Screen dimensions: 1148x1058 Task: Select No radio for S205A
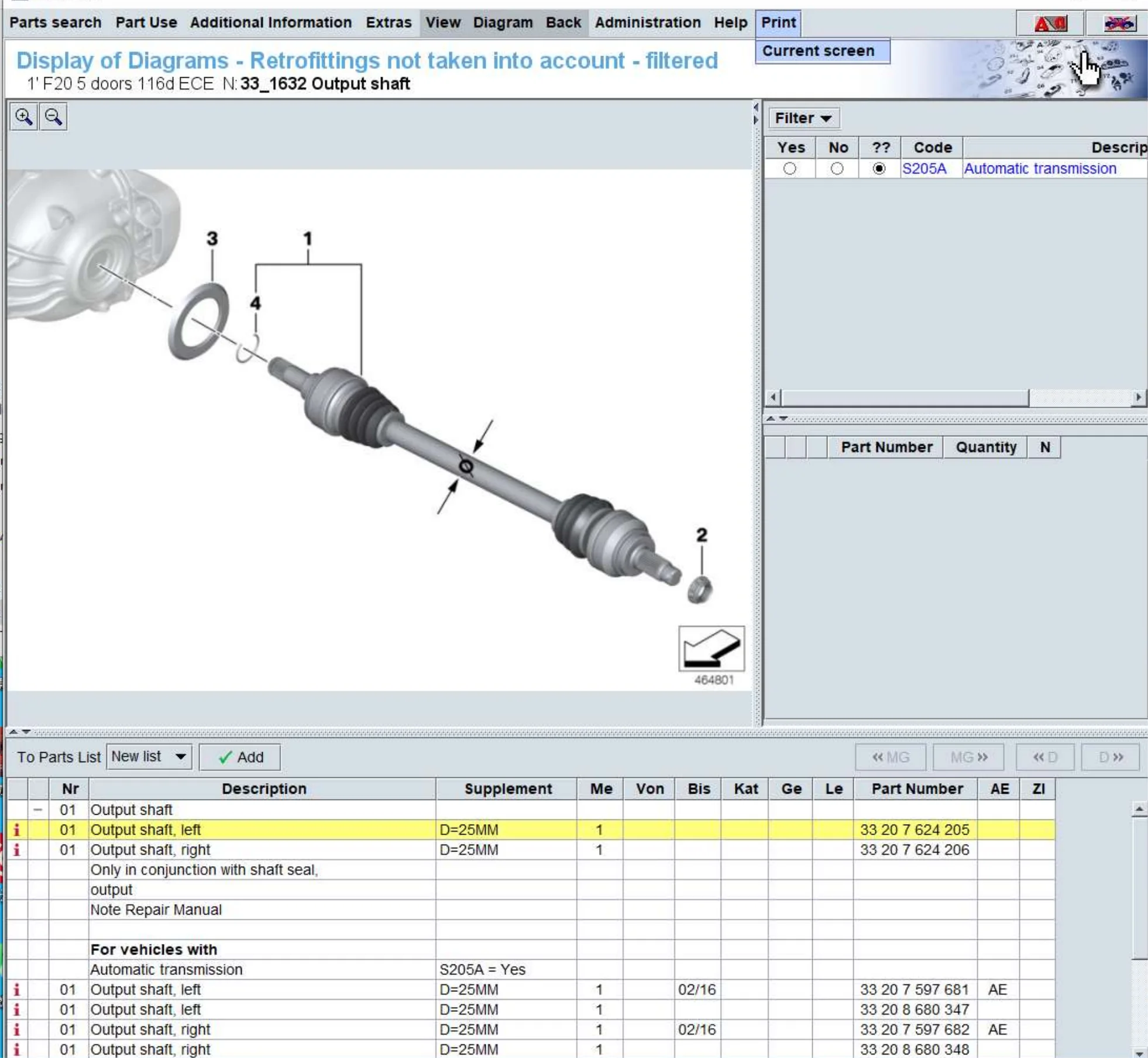point(837,169)
